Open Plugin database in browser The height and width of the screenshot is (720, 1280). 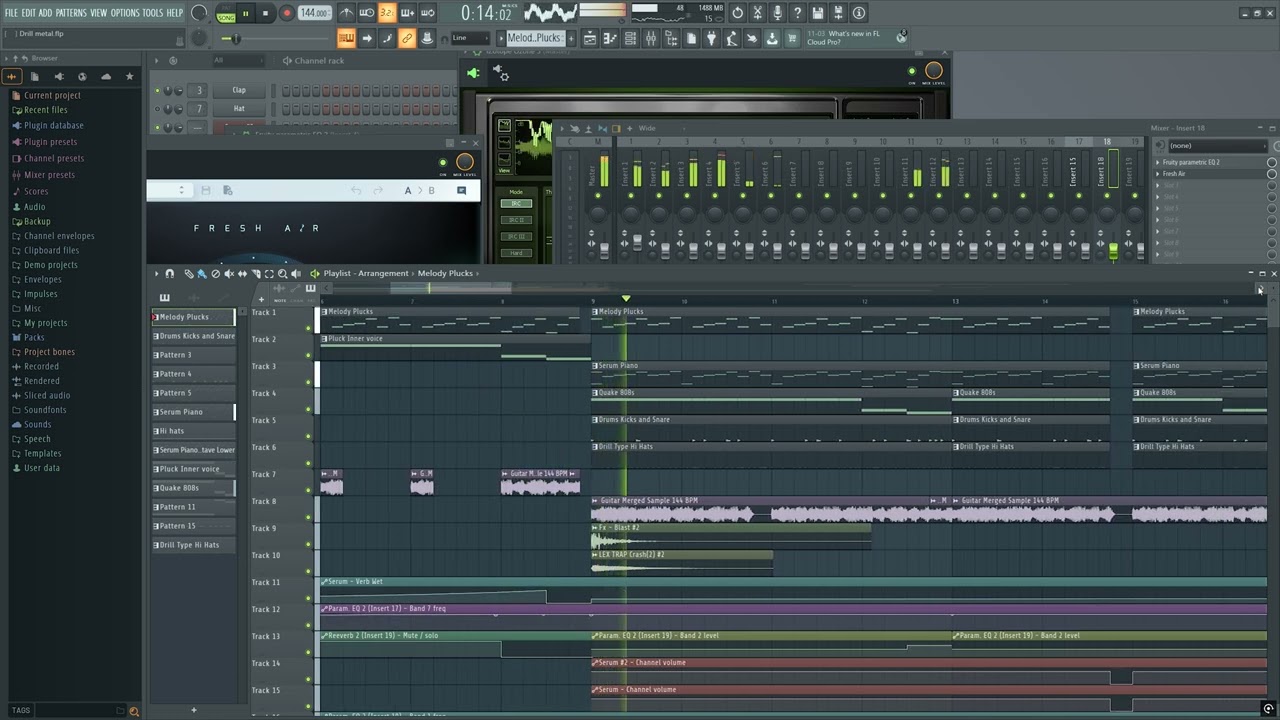point(54,126)
